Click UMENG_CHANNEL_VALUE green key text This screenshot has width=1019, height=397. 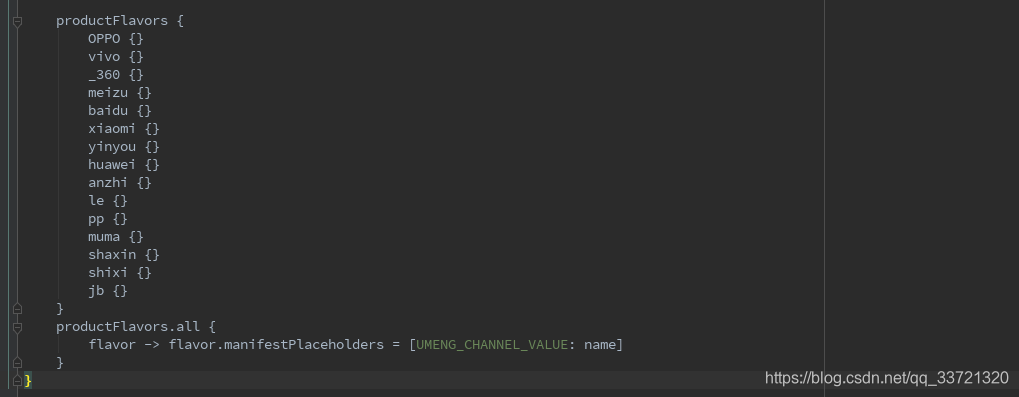pos(492,344)
